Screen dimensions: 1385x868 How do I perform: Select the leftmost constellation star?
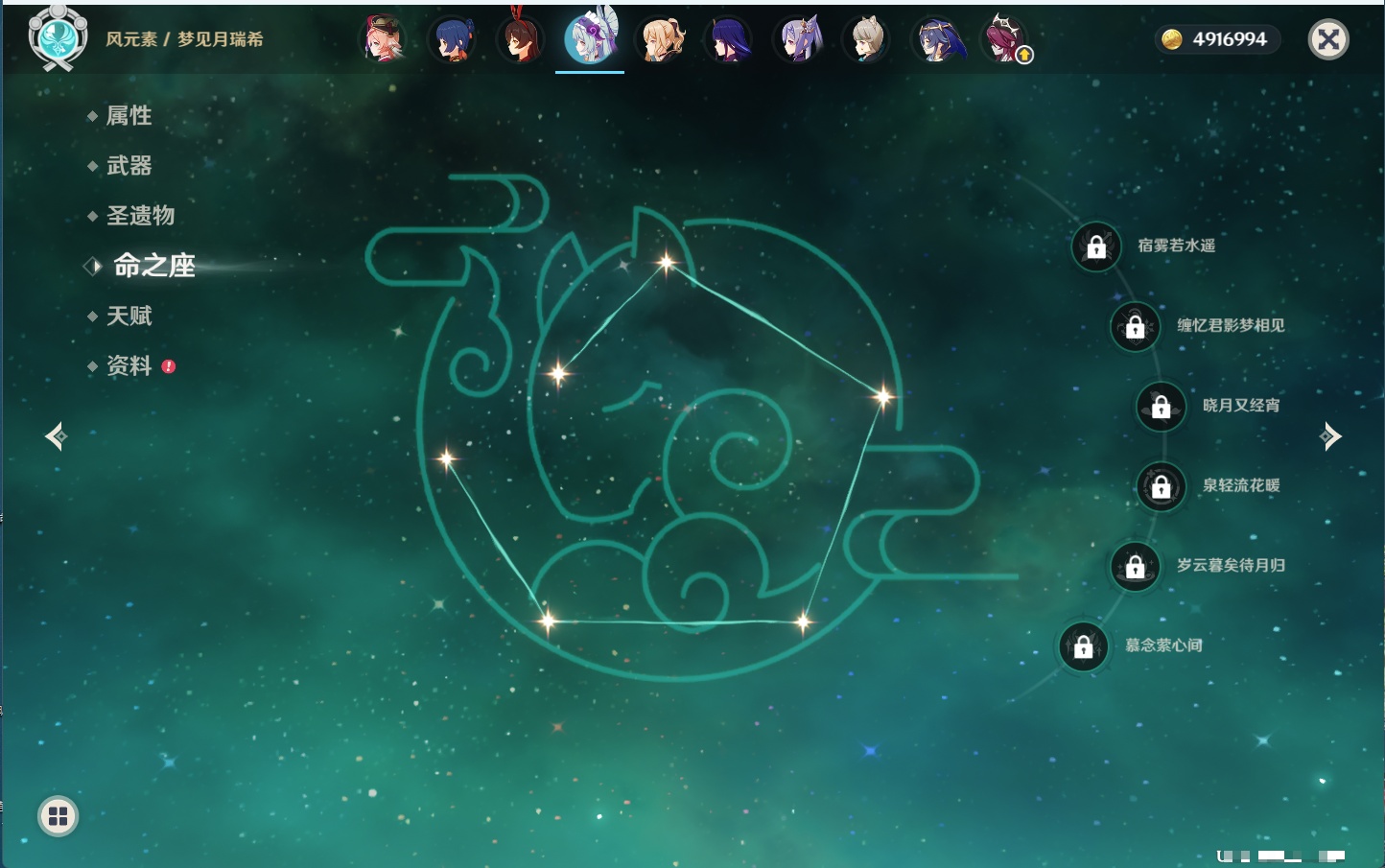coord(446,458)
